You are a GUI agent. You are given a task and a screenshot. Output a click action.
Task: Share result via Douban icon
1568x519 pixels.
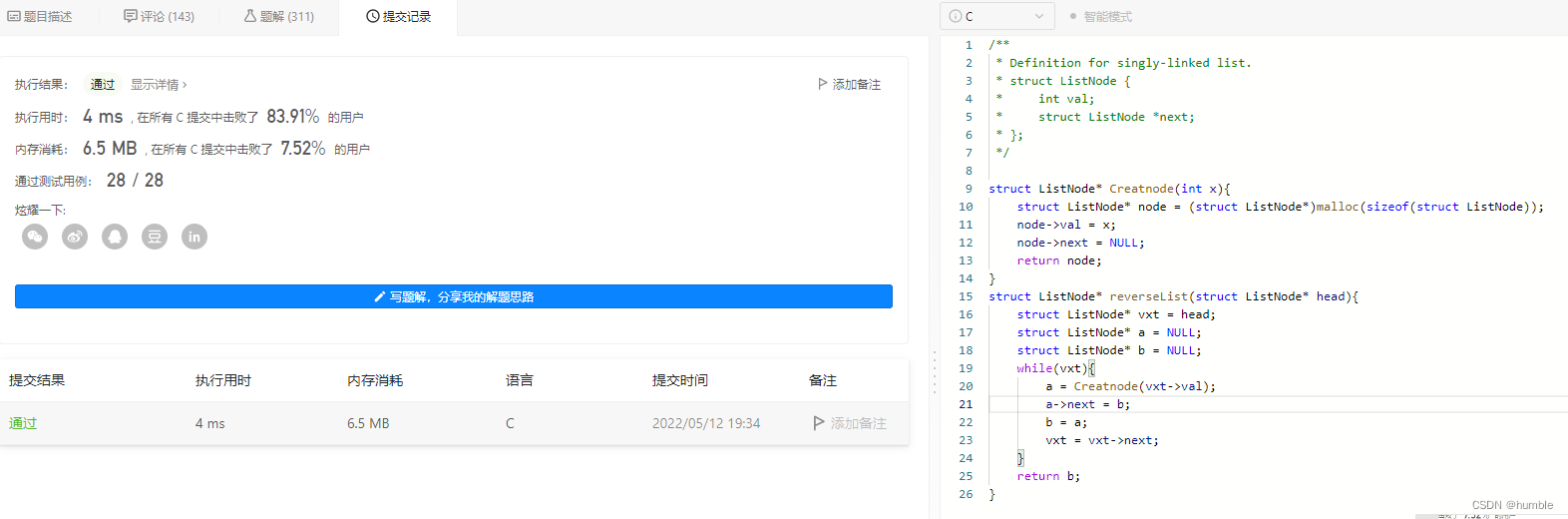tap(155, 237)
